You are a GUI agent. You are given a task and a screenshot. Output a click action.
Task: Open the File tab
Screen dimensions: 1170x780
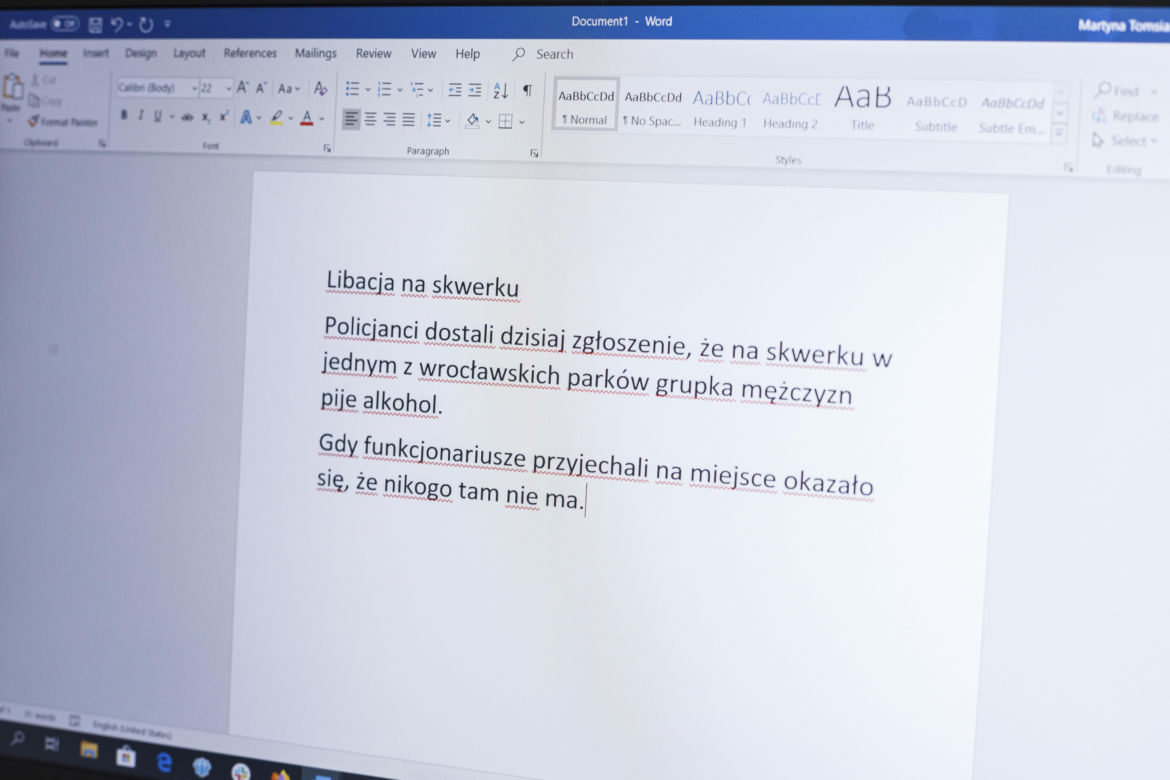point(12,53)
